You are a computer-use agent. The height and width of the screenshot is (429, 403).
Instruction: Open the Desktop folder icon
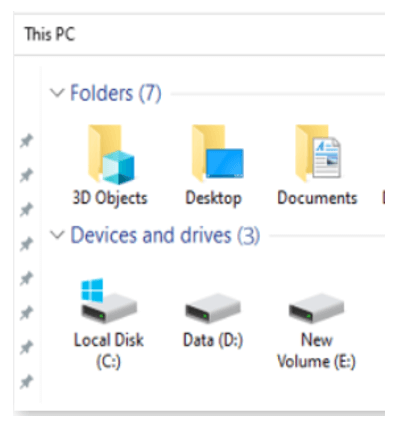pyautogui.click(x=217, y=153)
